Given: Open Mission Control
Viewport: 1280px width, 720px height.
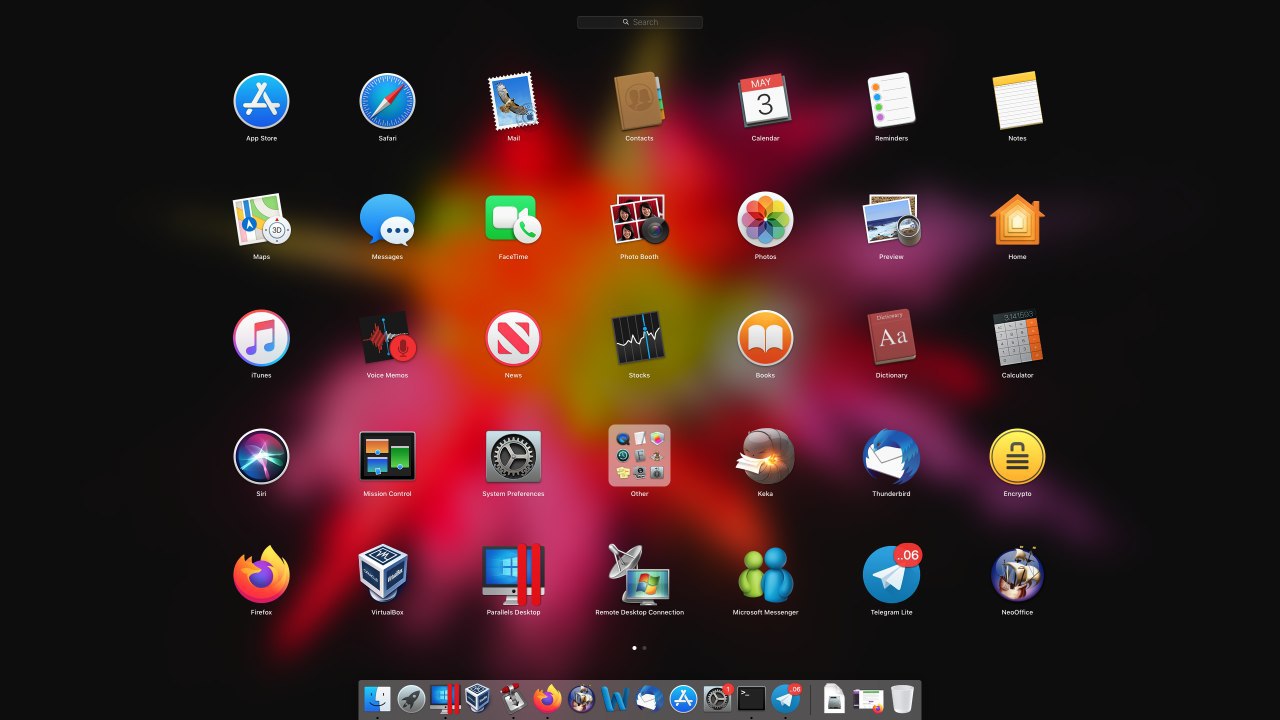Looking at the screenshot, I should pyautogui.click(x=387, y=456).
